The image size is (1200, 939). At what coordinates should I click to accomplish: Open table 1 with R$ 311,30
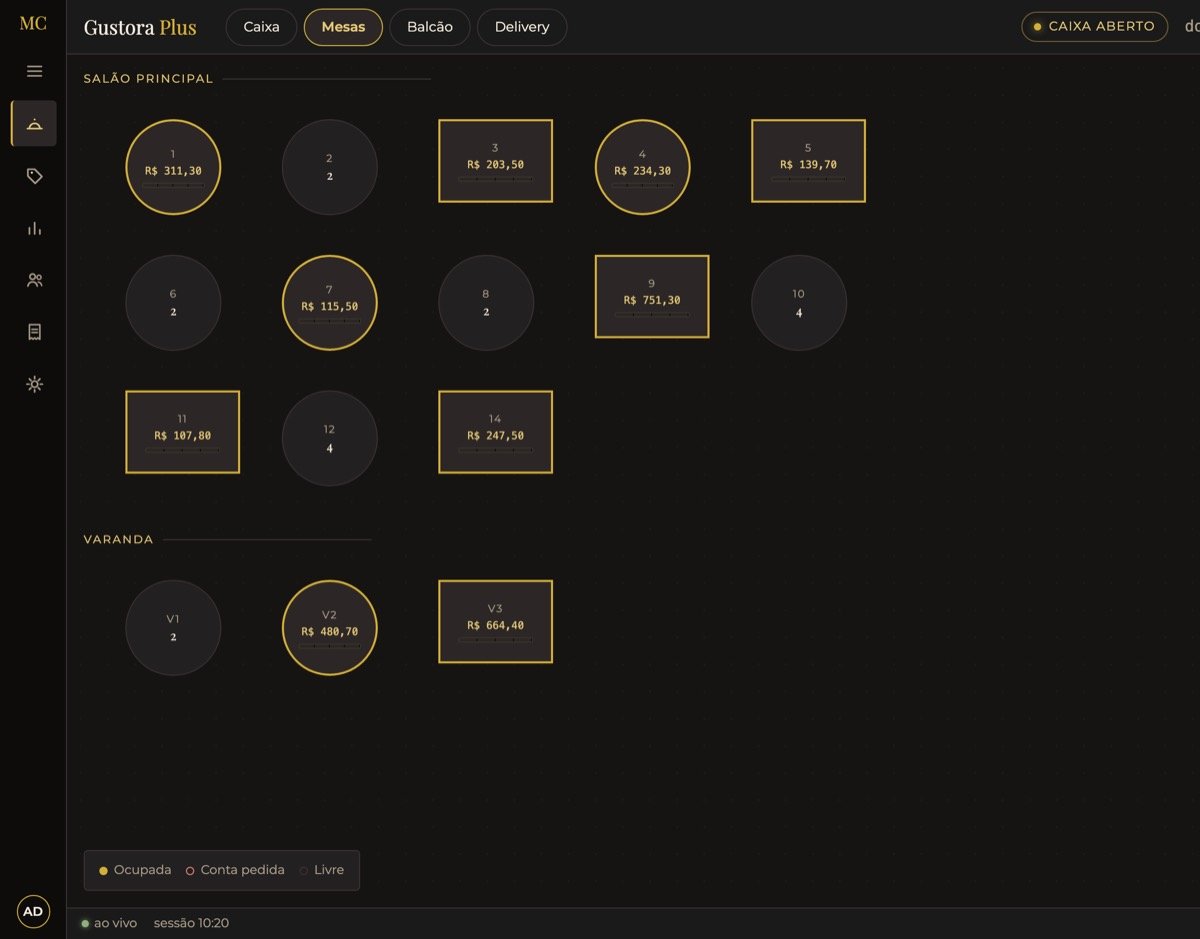[173, 167]
